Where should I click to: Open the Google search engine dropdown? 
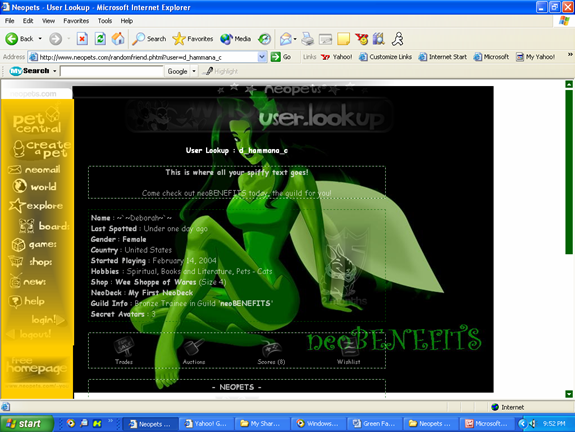pos(194,71)
